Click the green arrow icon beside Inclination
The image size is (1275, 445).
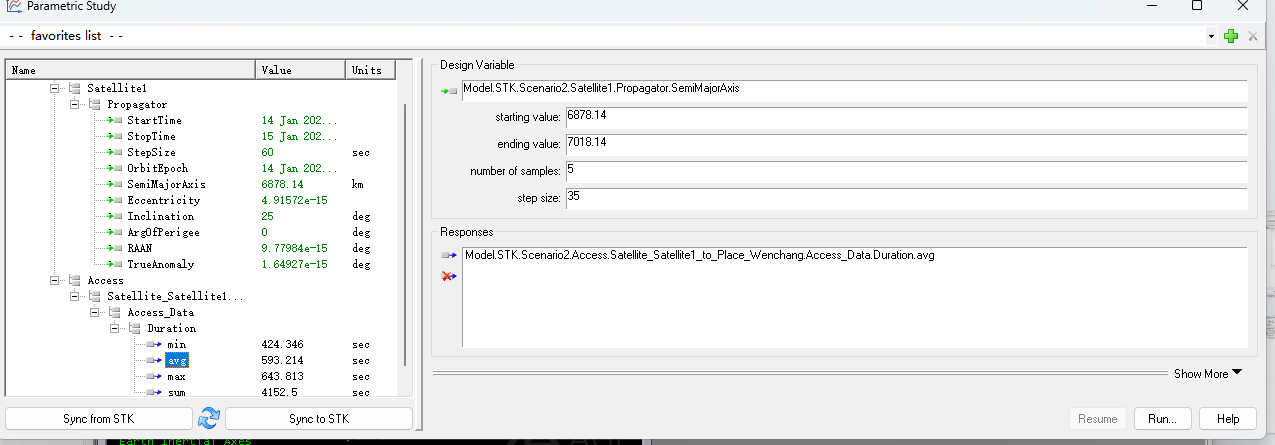[x=115, y=216]
